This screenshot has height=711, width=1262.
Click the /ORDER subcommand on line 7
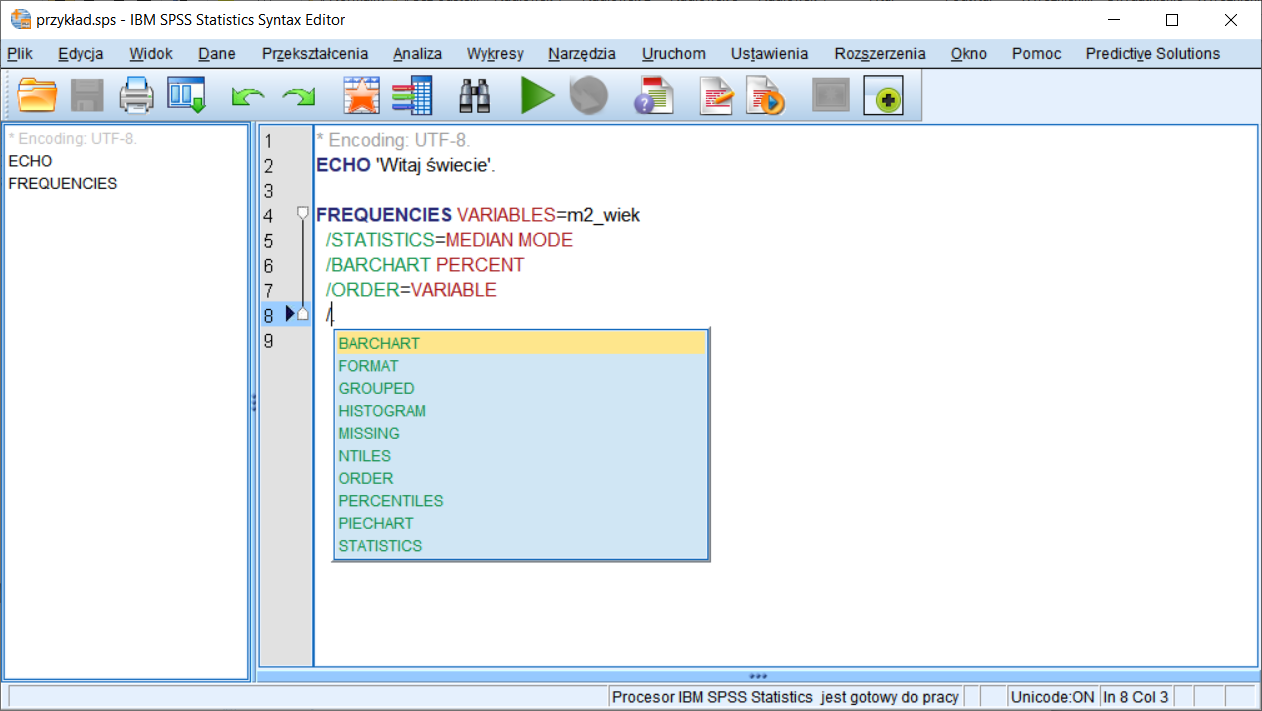point(363,290)
